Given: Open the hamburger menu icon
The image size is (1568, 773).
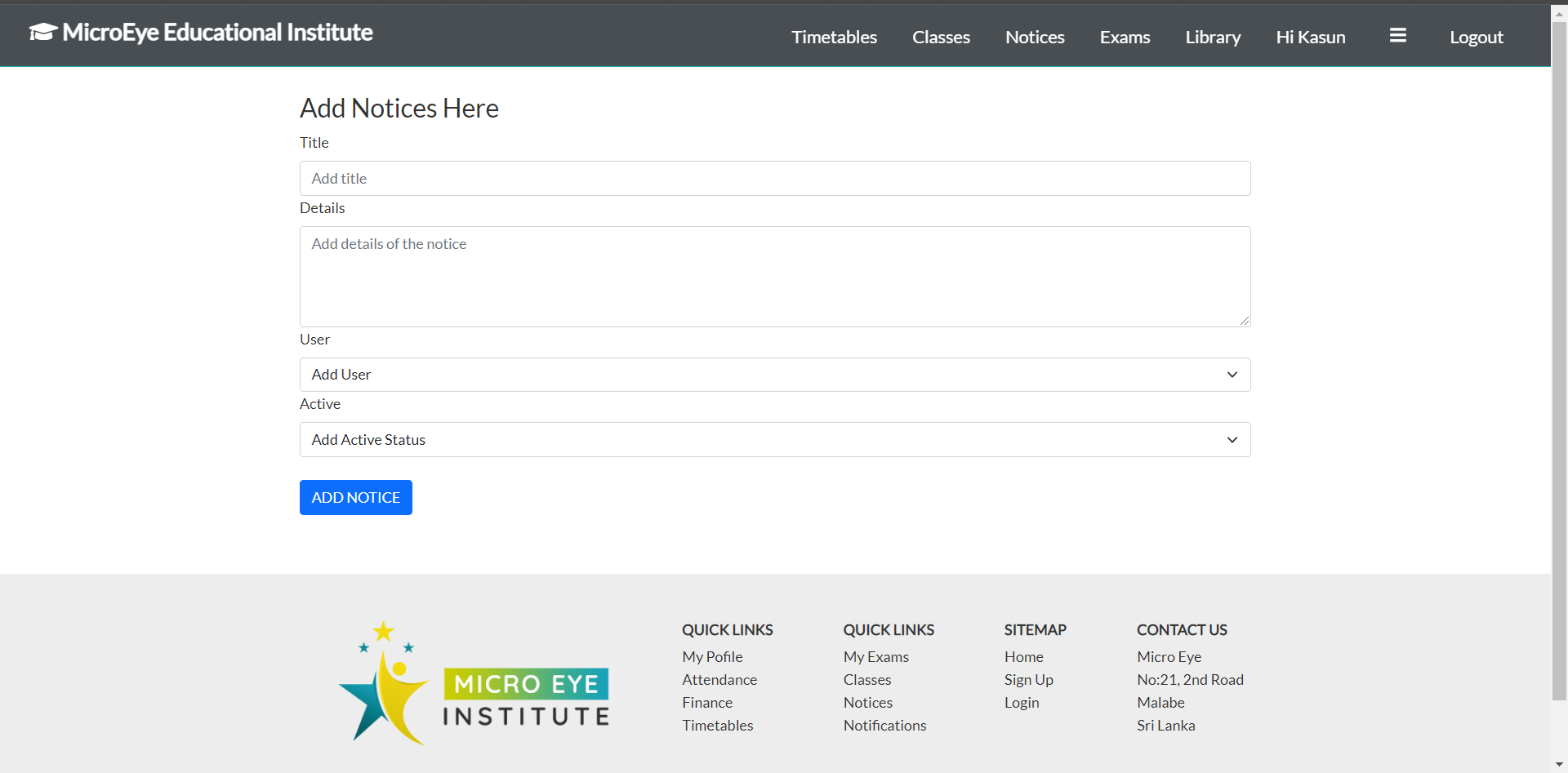Looking at the screenshot, I should pyautogui.click(x=1397, y=35).
